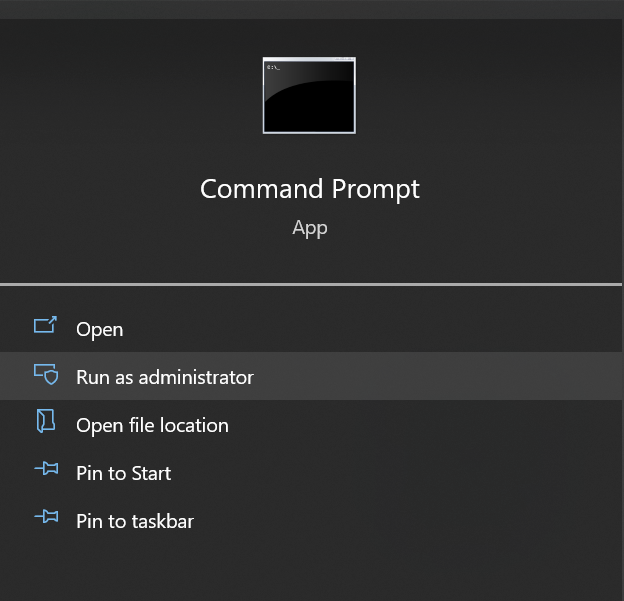The image size is (624, 601).
Task: Click the C:\_ prompt text inside console icon
Action: pos(273,67)
